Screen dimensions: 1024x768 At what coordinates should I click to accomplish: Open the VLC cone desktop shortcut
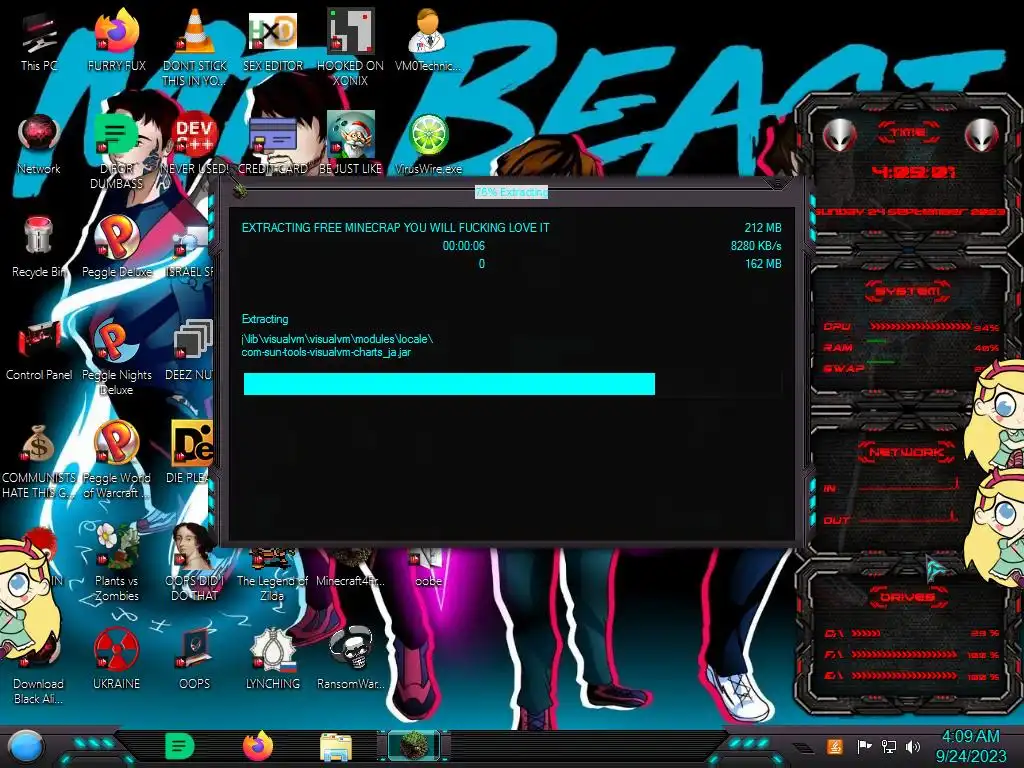195,31
